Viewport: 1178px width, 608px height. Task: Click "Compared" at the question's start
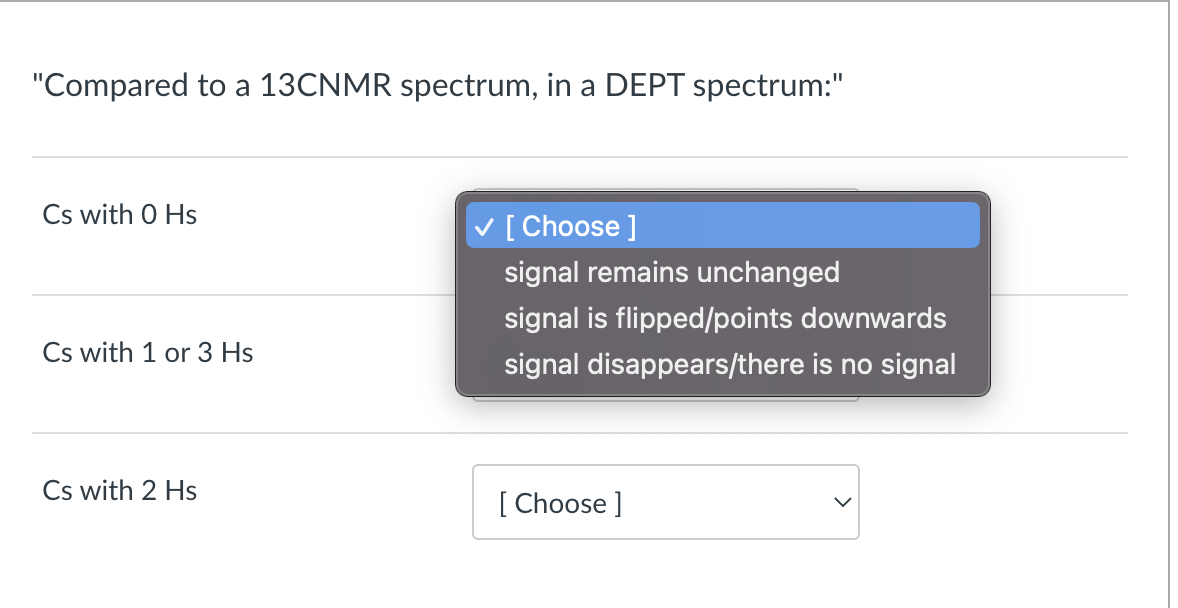[x=115, y=86]
